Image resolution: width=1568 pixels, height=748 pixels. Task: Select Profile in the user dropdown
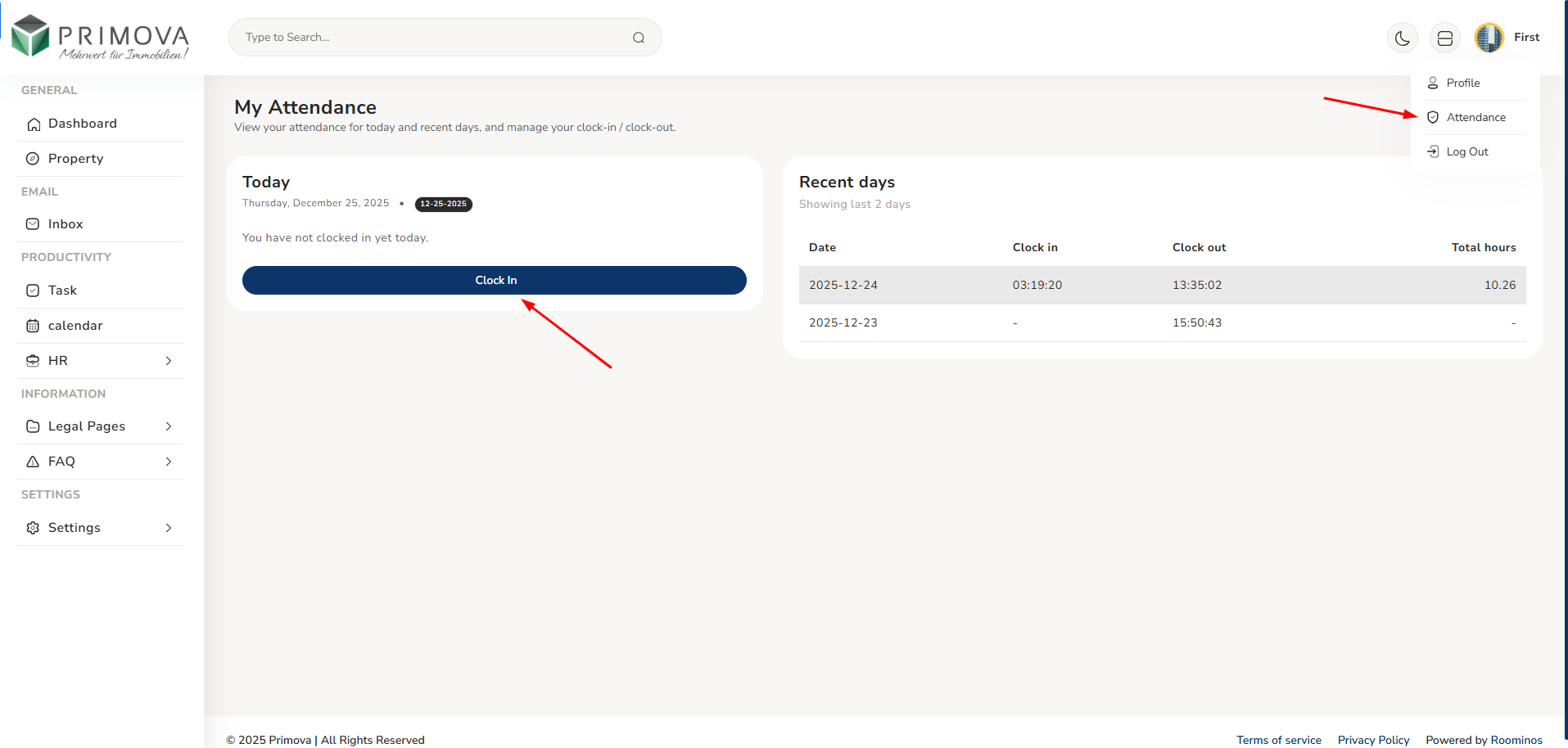coord(1462,83)
